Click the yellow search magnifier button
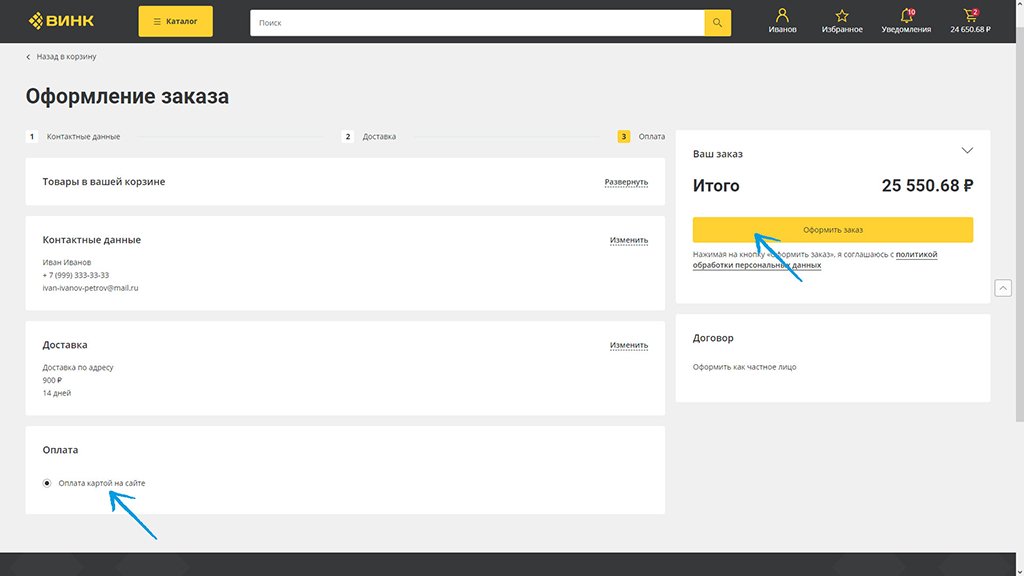The image size is (1024, 576). click(x=717, y=23)
